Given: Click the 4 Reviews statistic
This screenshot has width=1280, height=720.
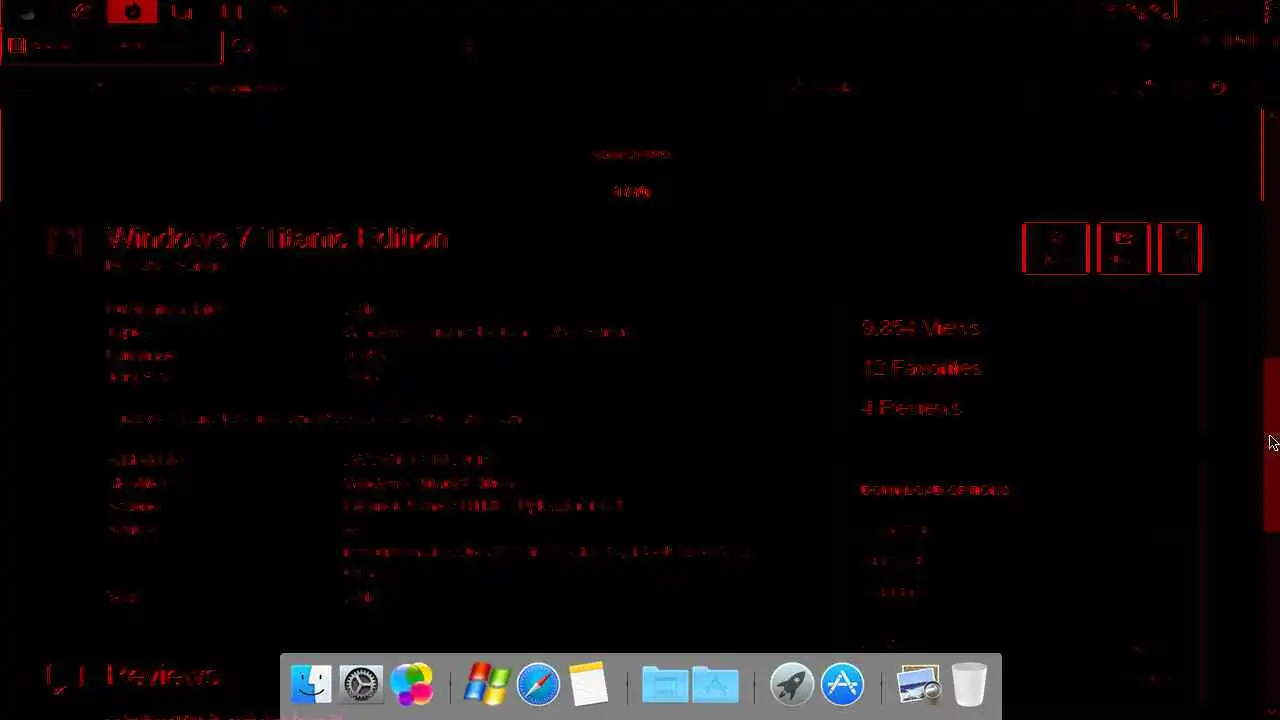Looking at the screenshot, I should (x=911, y=408).
